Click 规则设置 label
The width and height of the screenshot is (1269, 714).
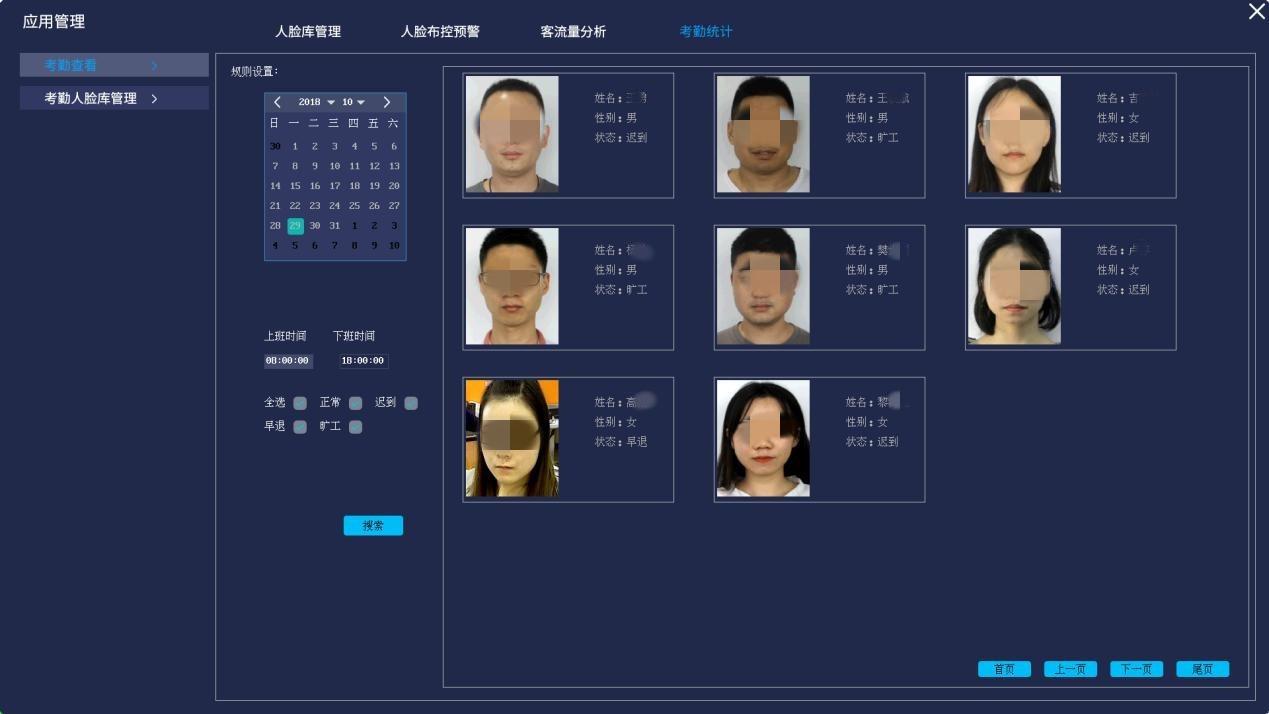[x=254, y=71]
